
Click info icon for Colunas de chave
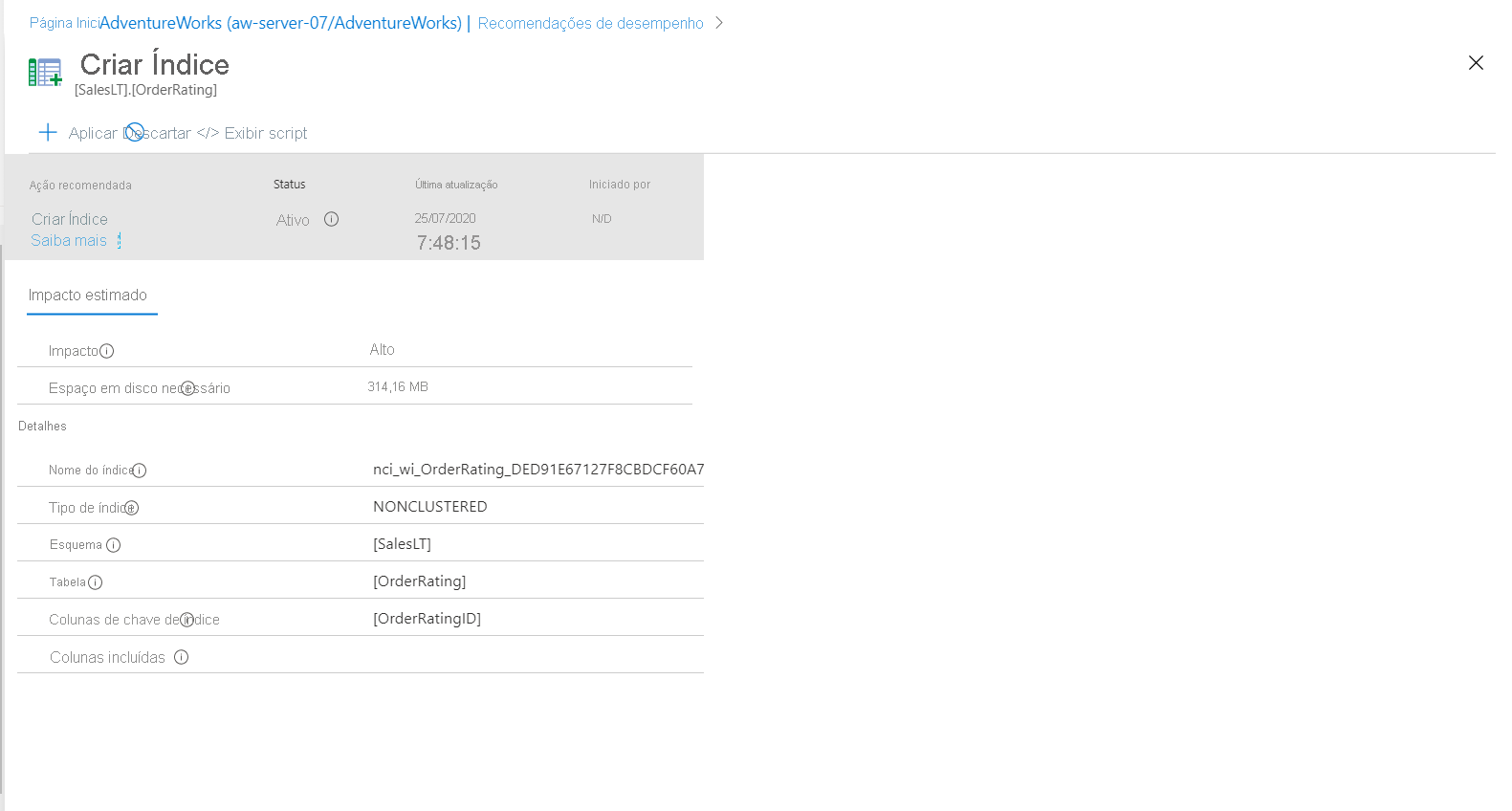coord(187,620)
